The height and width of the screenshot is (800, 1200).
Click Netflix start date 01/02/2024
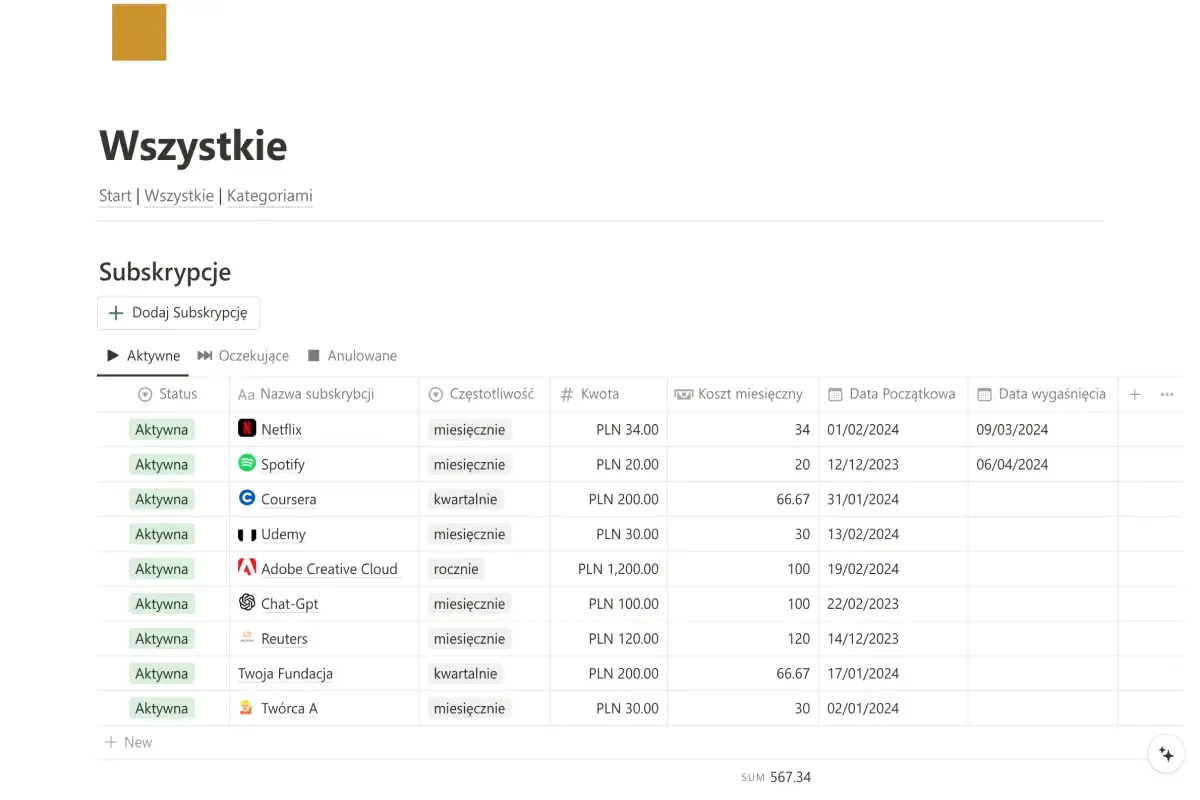[863, 430]
